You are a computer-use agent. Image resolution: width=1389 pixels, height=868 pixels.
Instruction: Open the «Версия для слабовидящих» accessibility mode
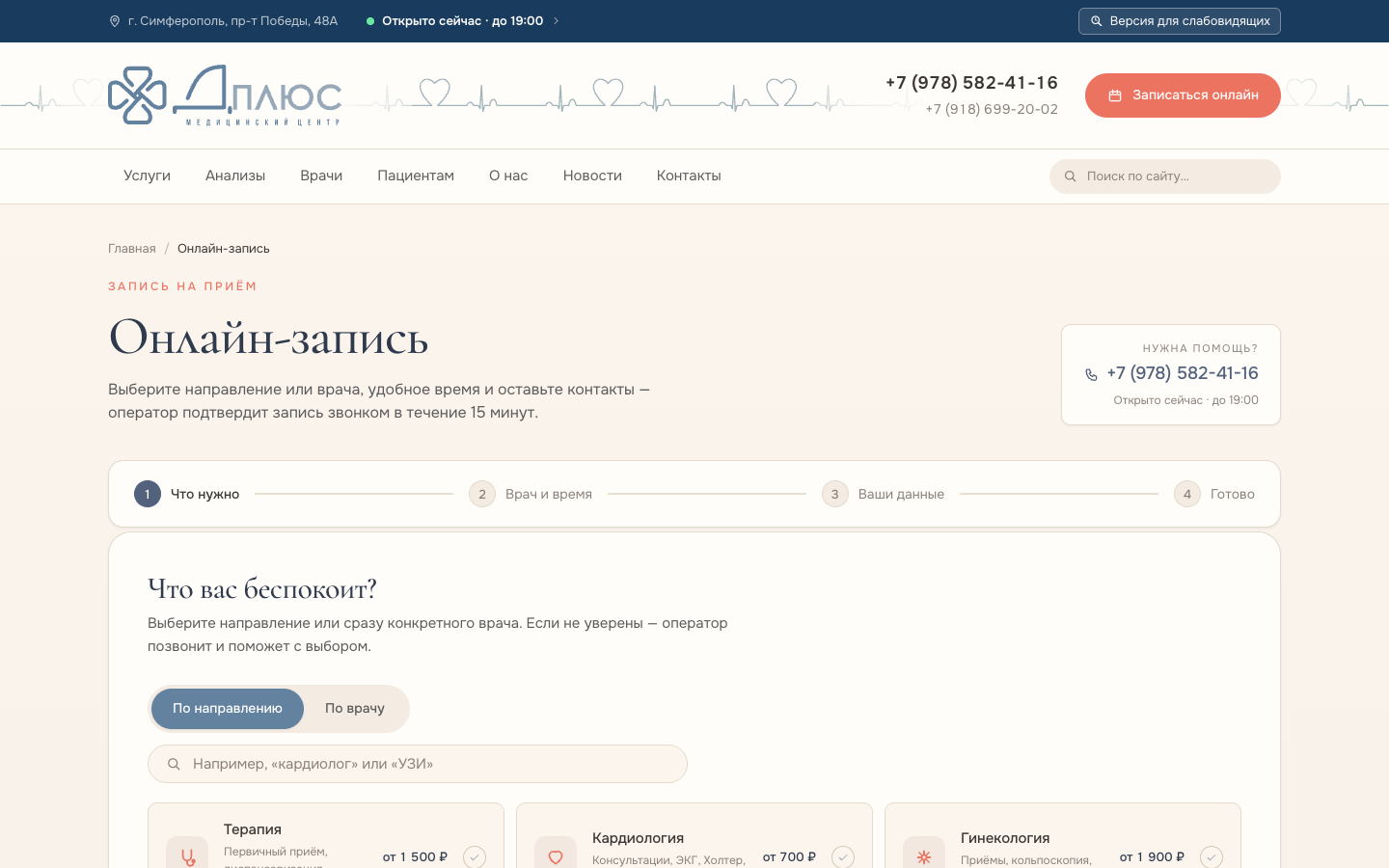pyautogui.click(x=1179, y=21)
